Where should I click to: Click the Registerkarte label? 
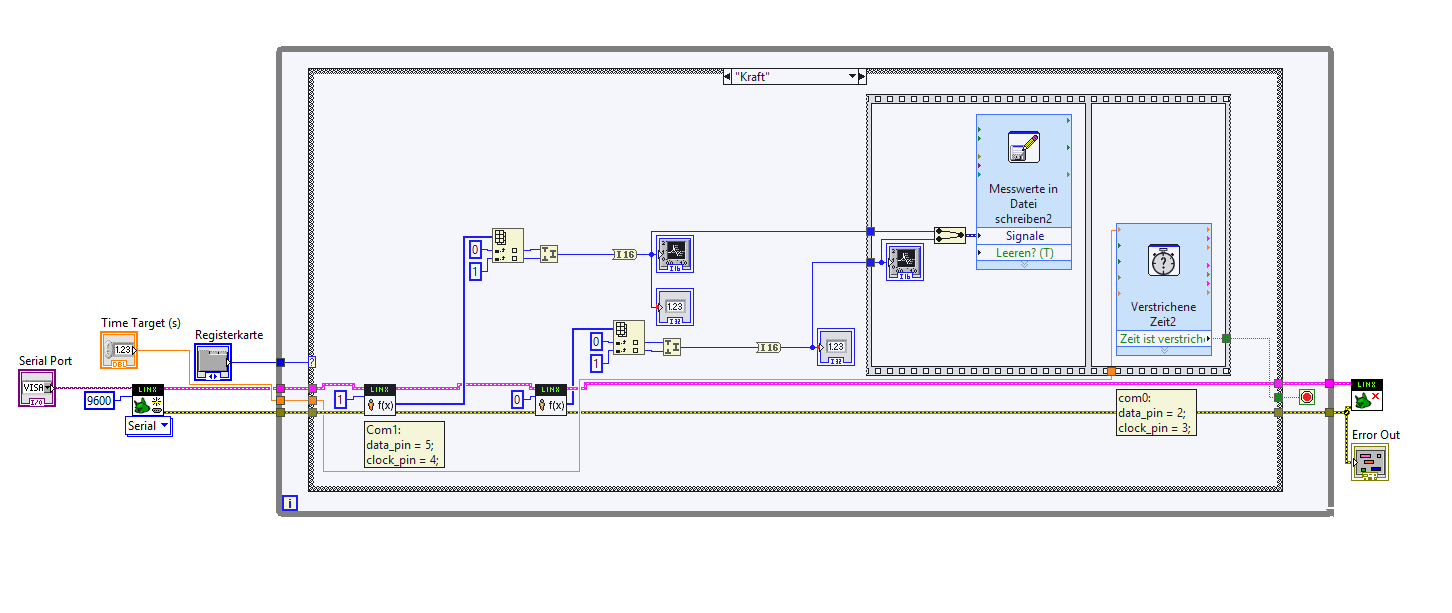(x=229, y=335)
